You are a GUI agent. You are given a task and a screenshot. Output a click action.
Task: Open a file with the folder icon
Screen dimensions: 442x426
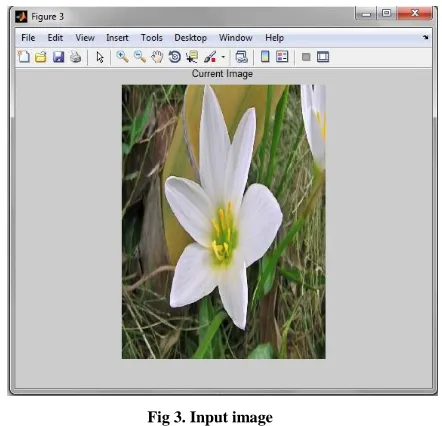41,57
